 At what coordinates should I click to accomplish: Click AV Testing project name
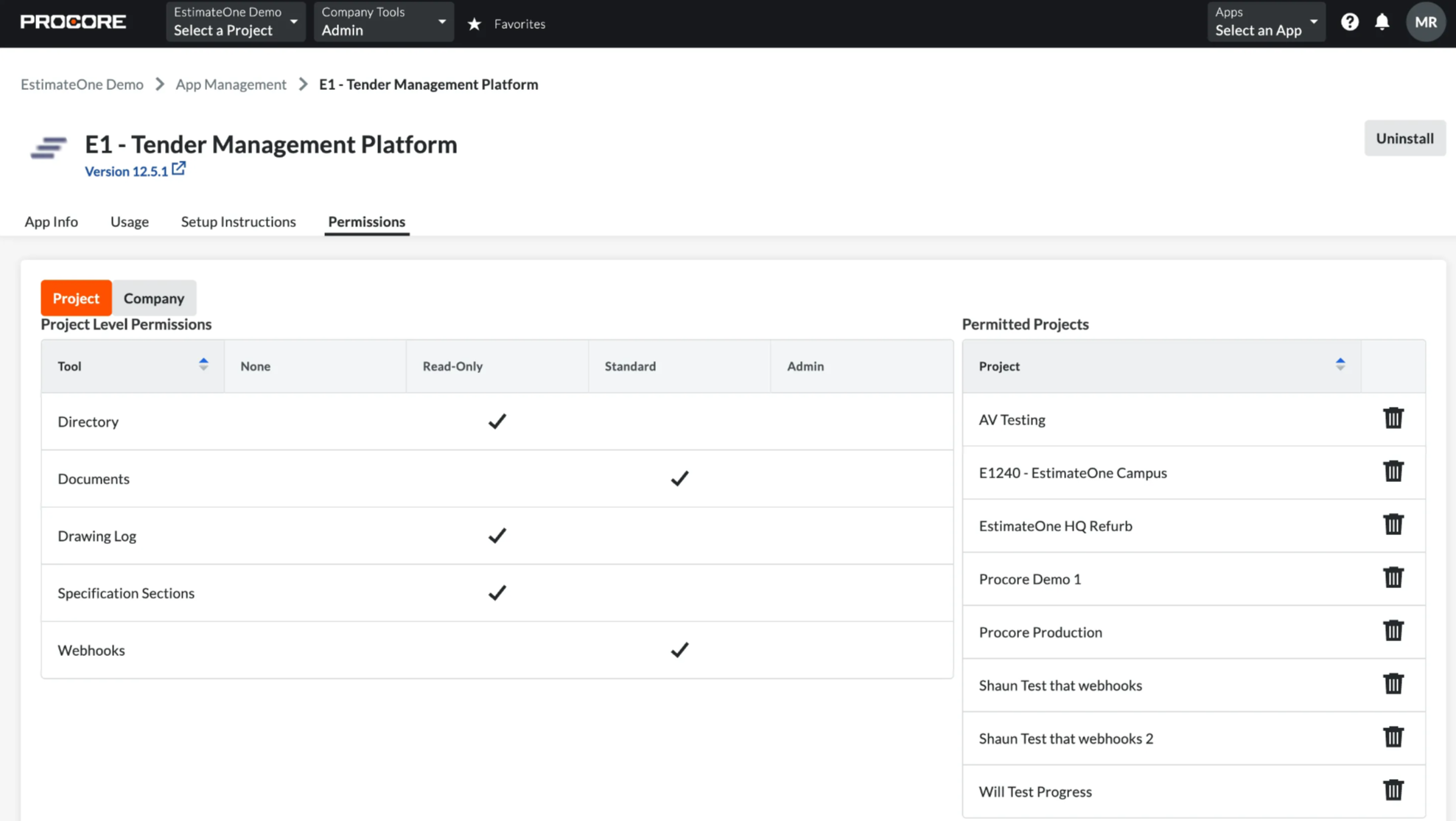(x=1012, y=419)
